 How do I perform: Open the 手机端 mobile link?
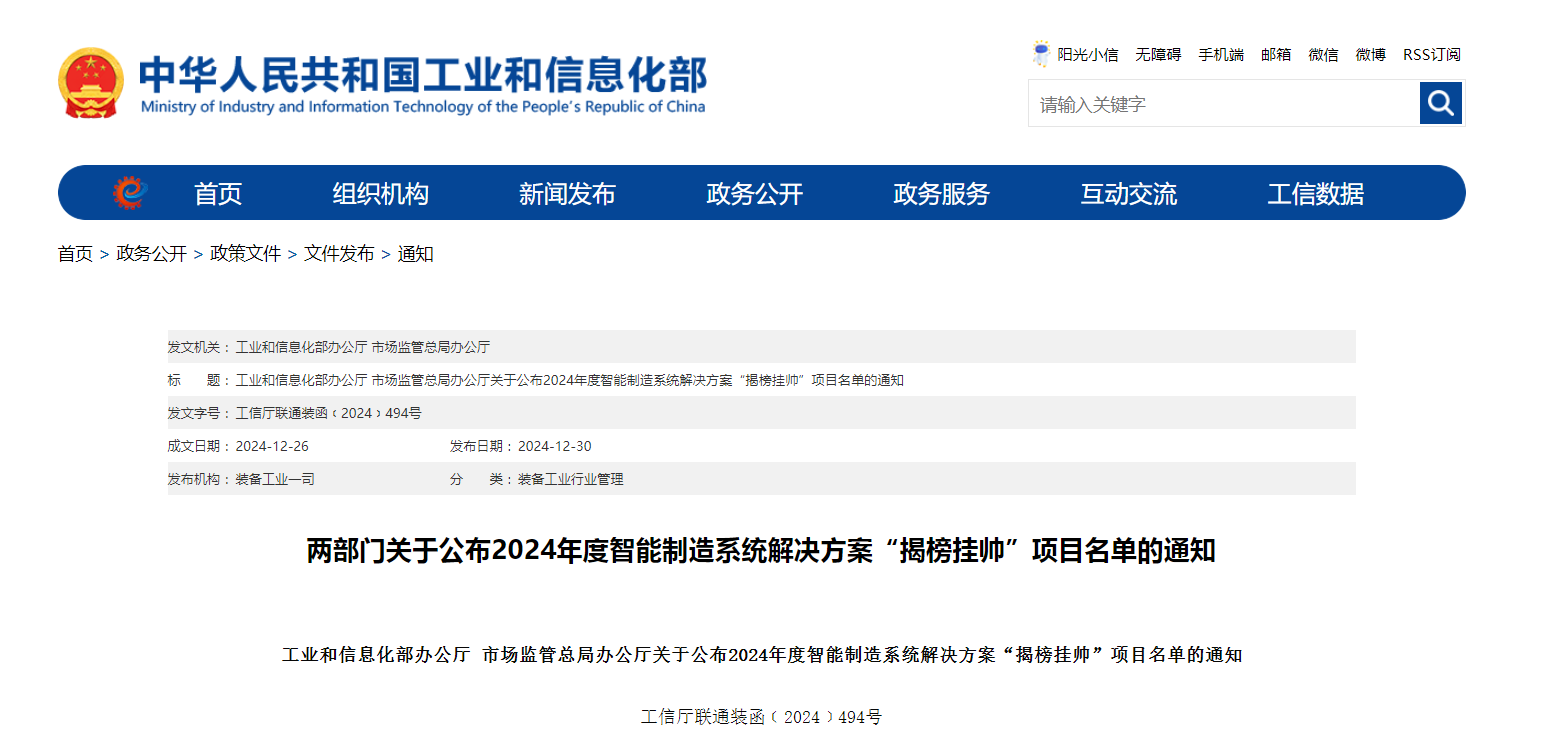pos(1221,55)
